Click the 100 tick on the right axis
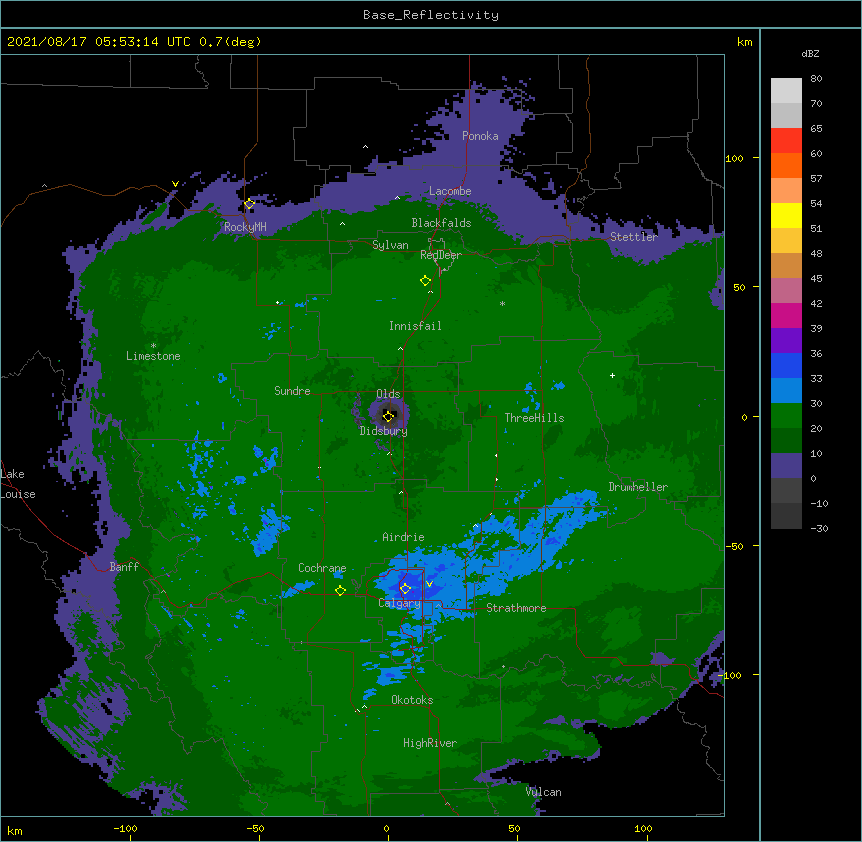Image resolution: width=862 pixels, height=842 pixels. click(x=734, y=158)
